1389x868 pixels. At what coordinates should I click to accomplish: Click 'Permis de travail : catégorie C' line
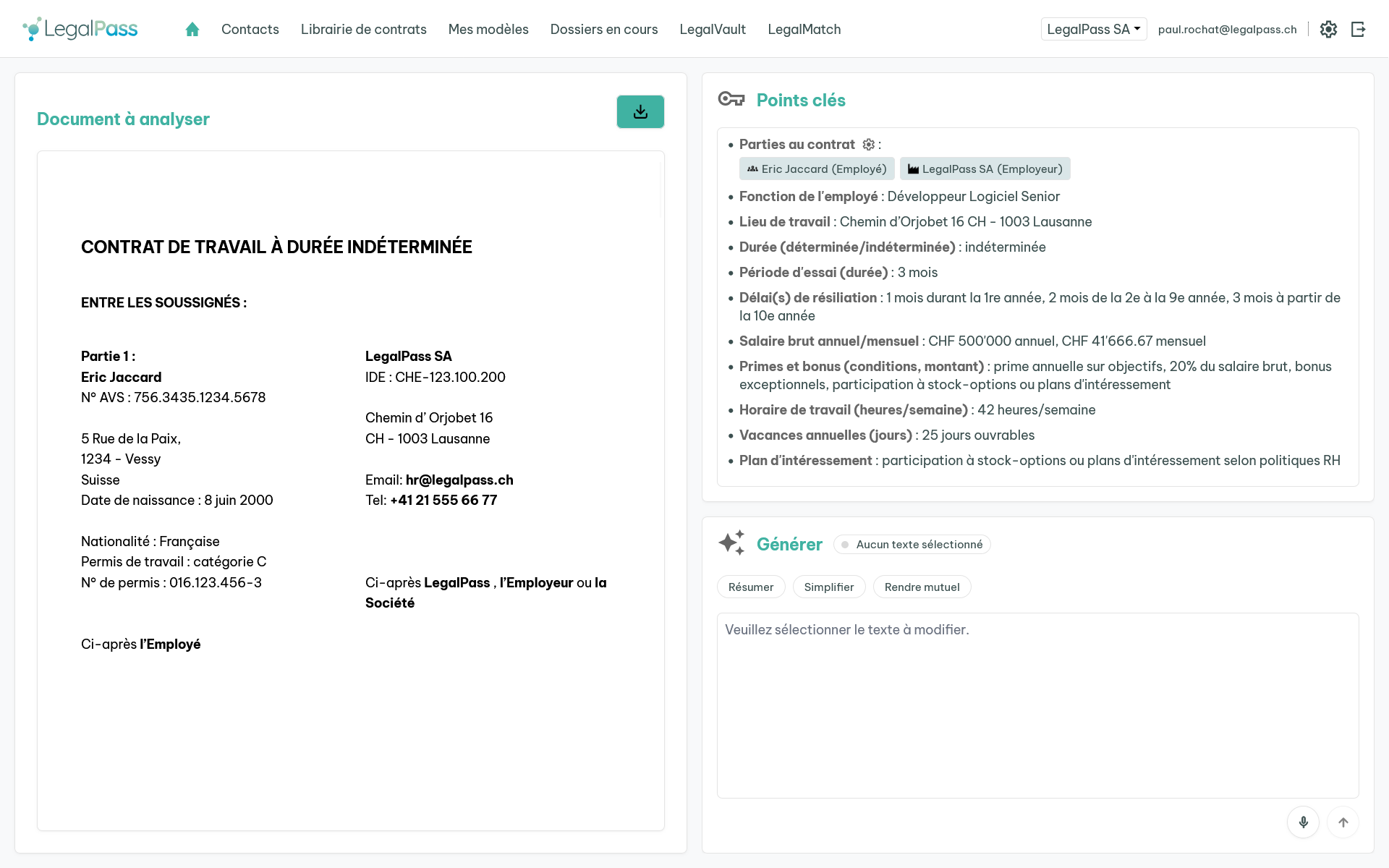tap(174, 561)
